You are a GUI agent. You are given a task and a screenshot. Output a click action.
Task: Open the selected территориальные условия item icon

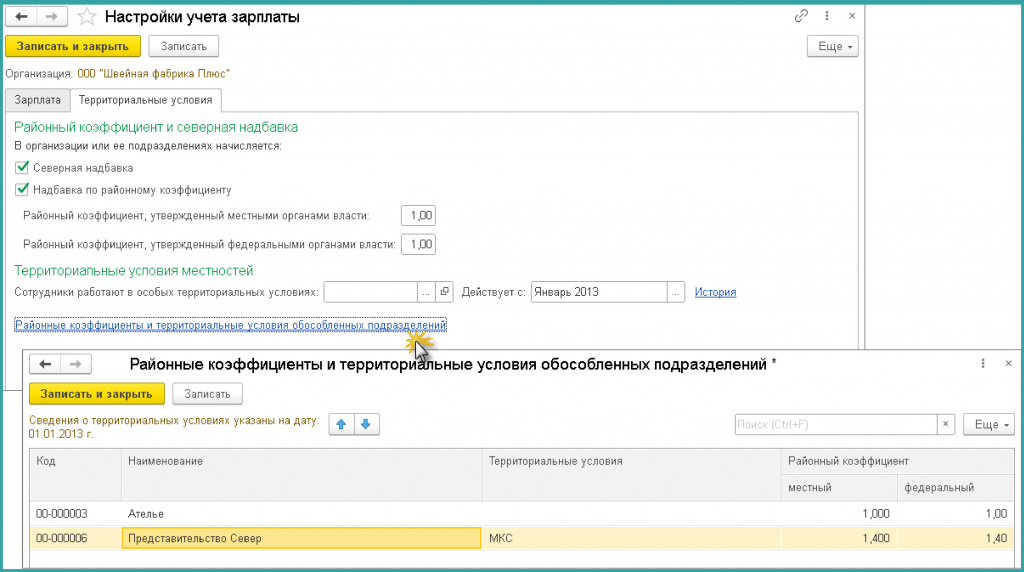(444, 292)
